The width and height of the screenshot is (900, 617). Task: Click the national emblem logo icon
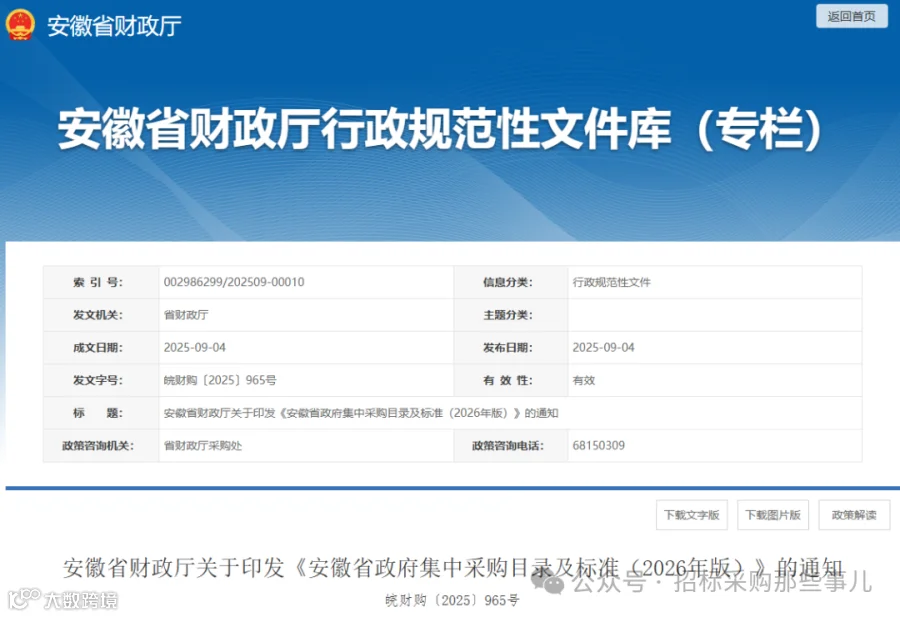click(20, 25)
